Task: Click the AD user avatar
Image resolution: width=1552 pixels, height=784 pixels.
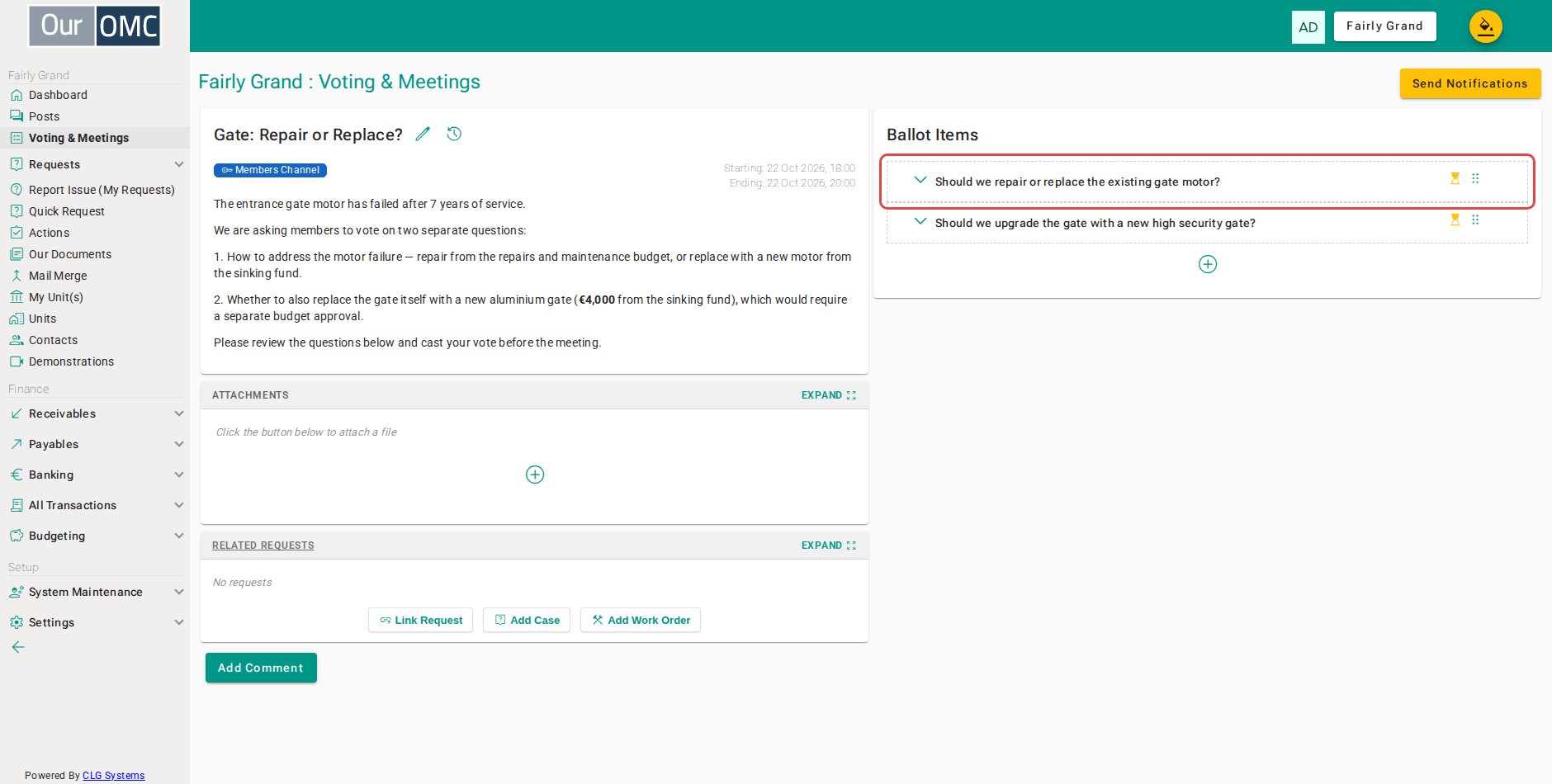Action: pyautogui.click(x=1308, y=27)
